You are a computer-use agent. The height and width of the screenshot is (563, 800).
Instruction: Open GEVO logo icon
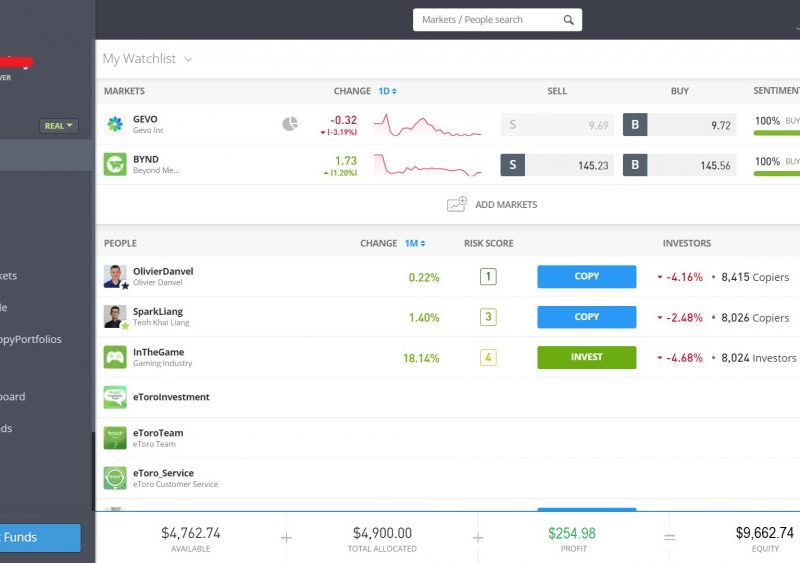pyautogui.click(x=115, y=124)
